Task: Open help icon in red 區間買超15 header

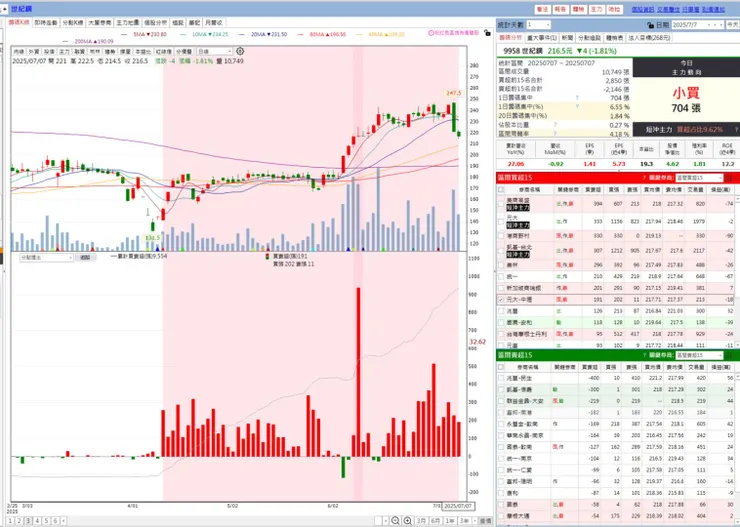Action: pyautogui.click(x=644, y=178)
